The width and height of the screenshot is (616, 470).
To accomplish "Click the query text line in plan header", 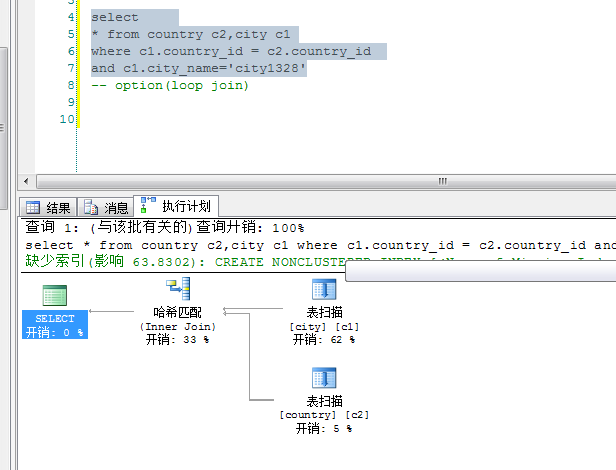I will pos(320,245).
